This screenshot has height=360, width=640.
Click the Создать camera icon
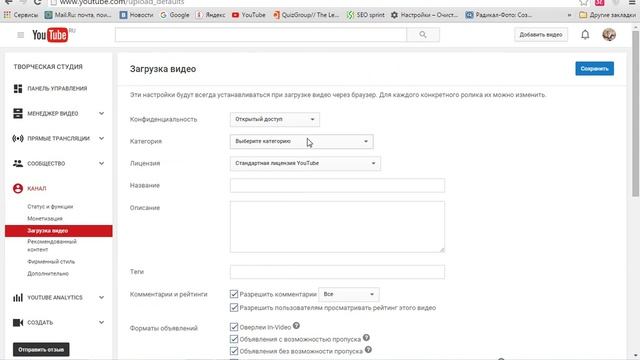[x=18, y=322]
